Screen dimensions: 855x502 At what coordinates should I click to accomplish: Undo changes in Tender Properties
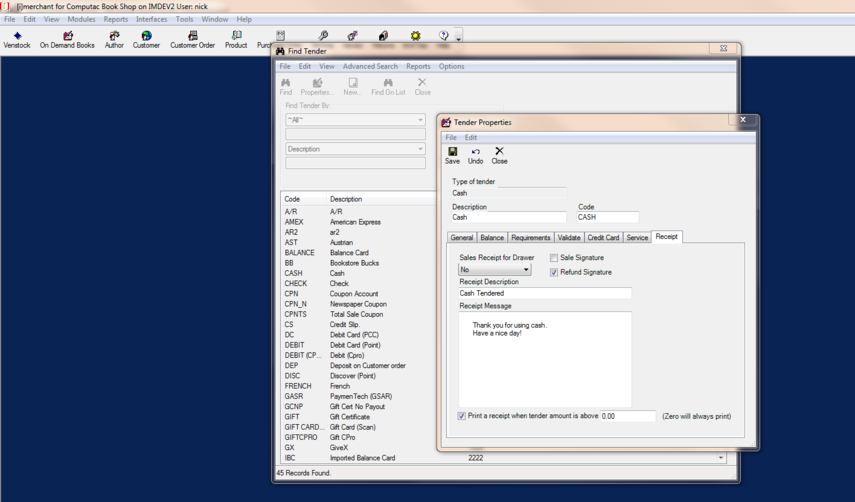(x=475, y=155)
